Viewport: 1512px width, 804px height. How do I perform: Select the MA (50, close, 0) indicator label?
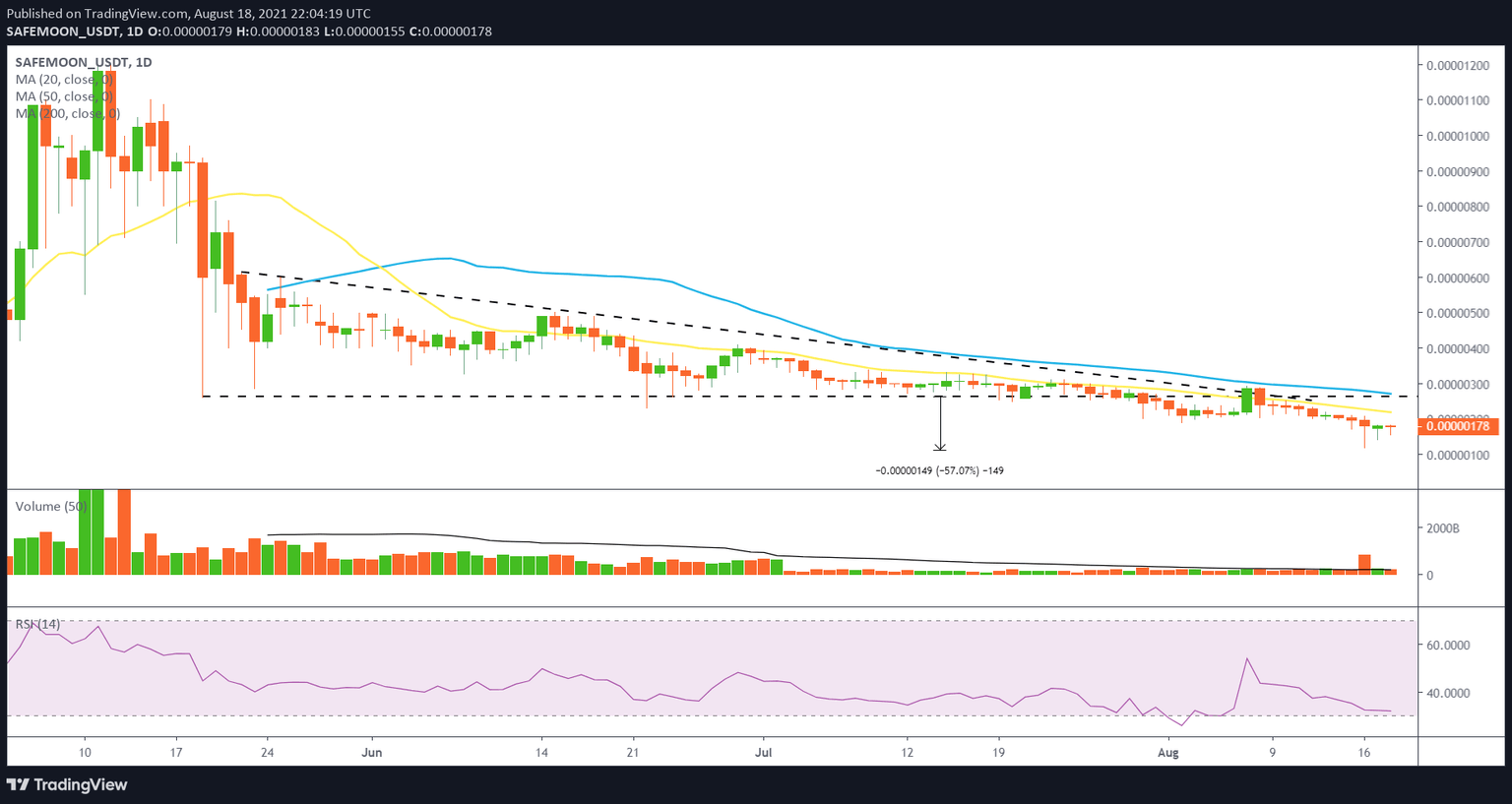coord(64,95)
